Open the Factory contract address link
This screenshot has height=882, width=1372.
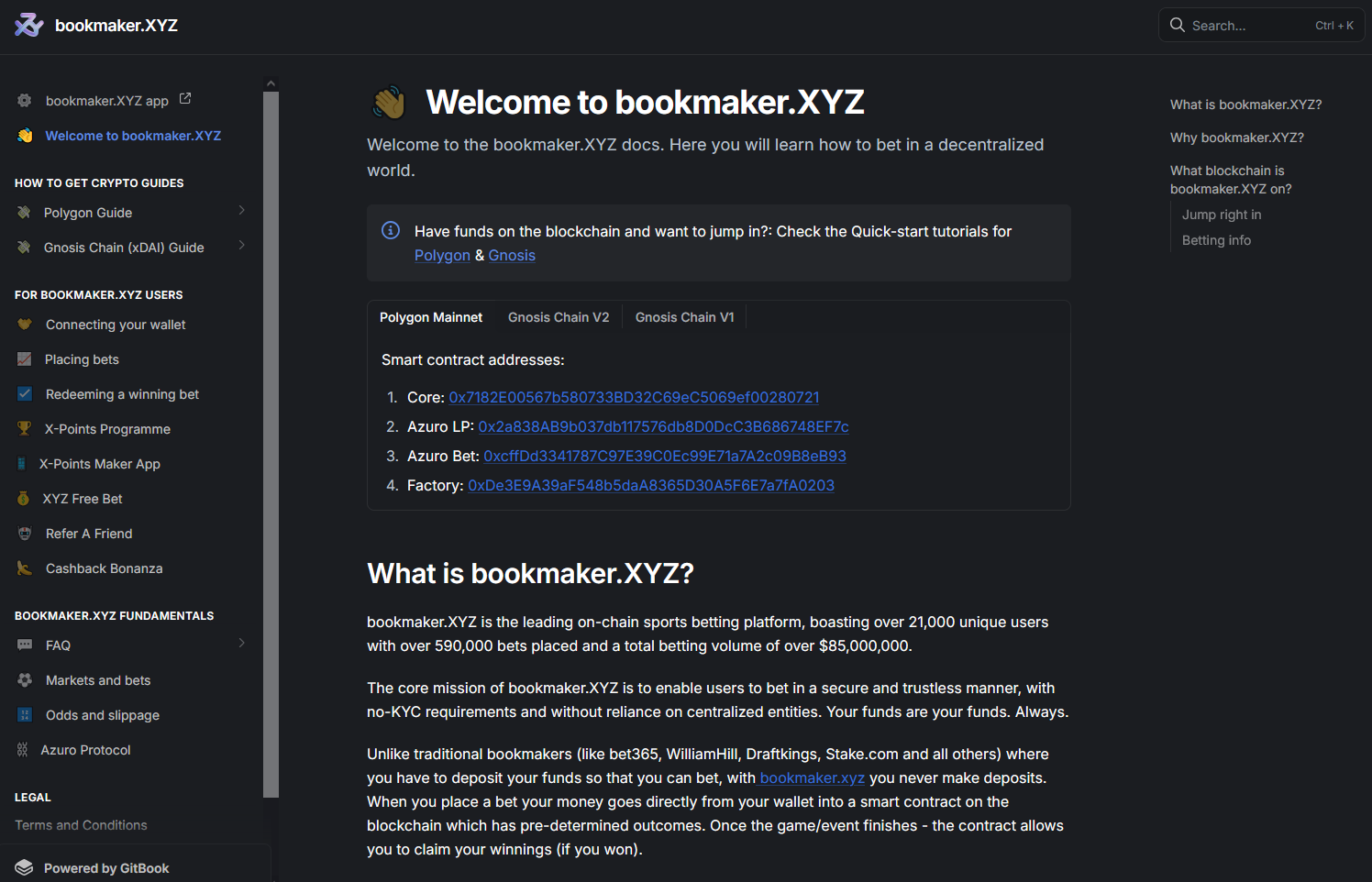(651, 485)
